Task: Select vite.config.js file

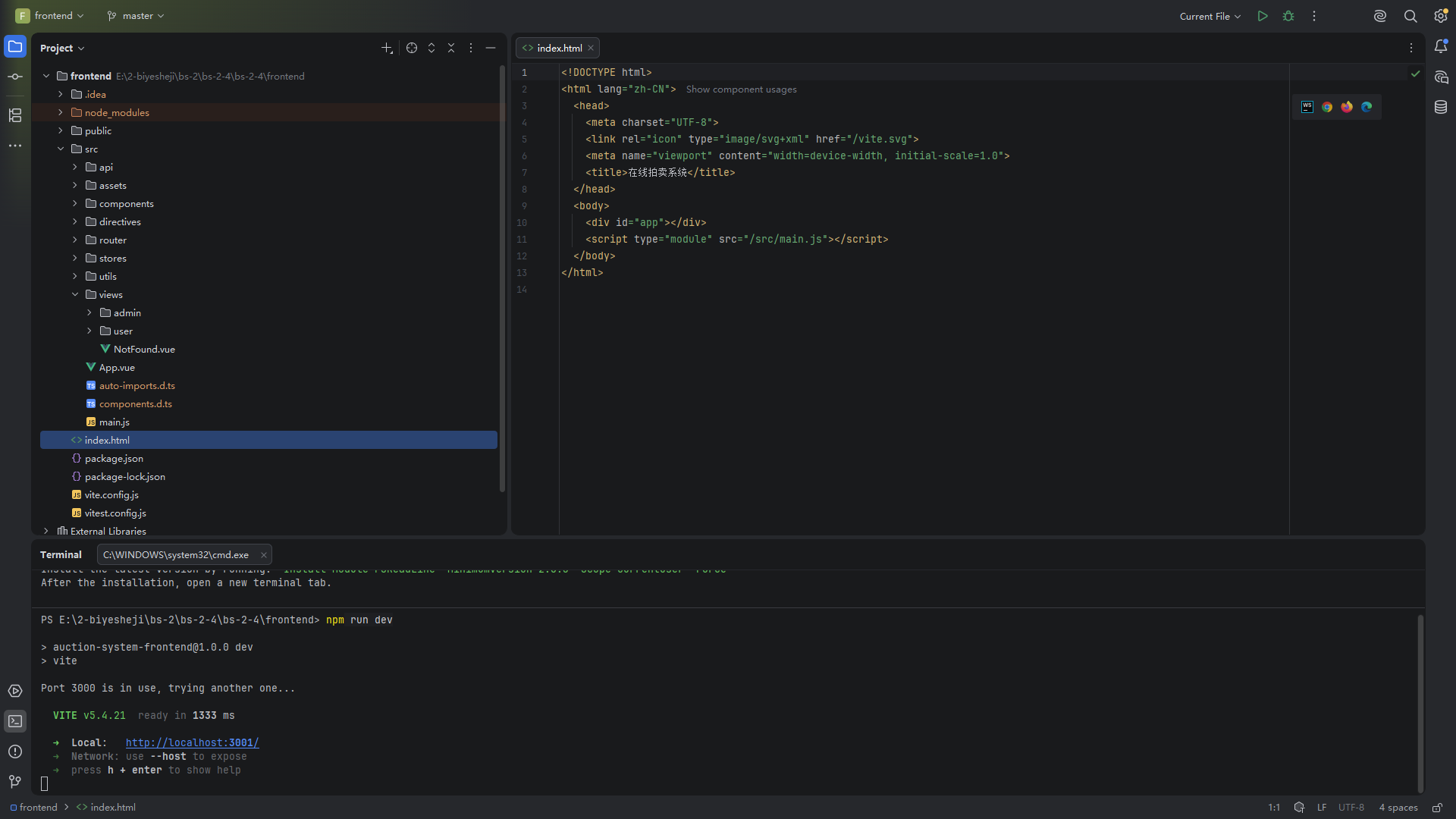Action: [111, 494]
